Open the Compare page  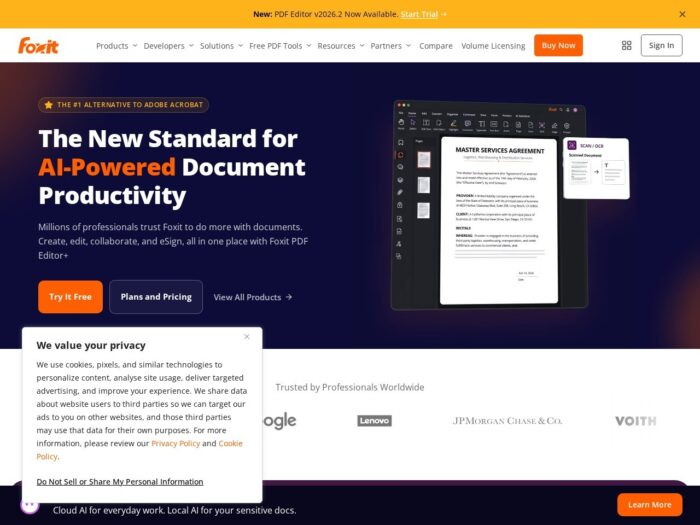point(436,46)
